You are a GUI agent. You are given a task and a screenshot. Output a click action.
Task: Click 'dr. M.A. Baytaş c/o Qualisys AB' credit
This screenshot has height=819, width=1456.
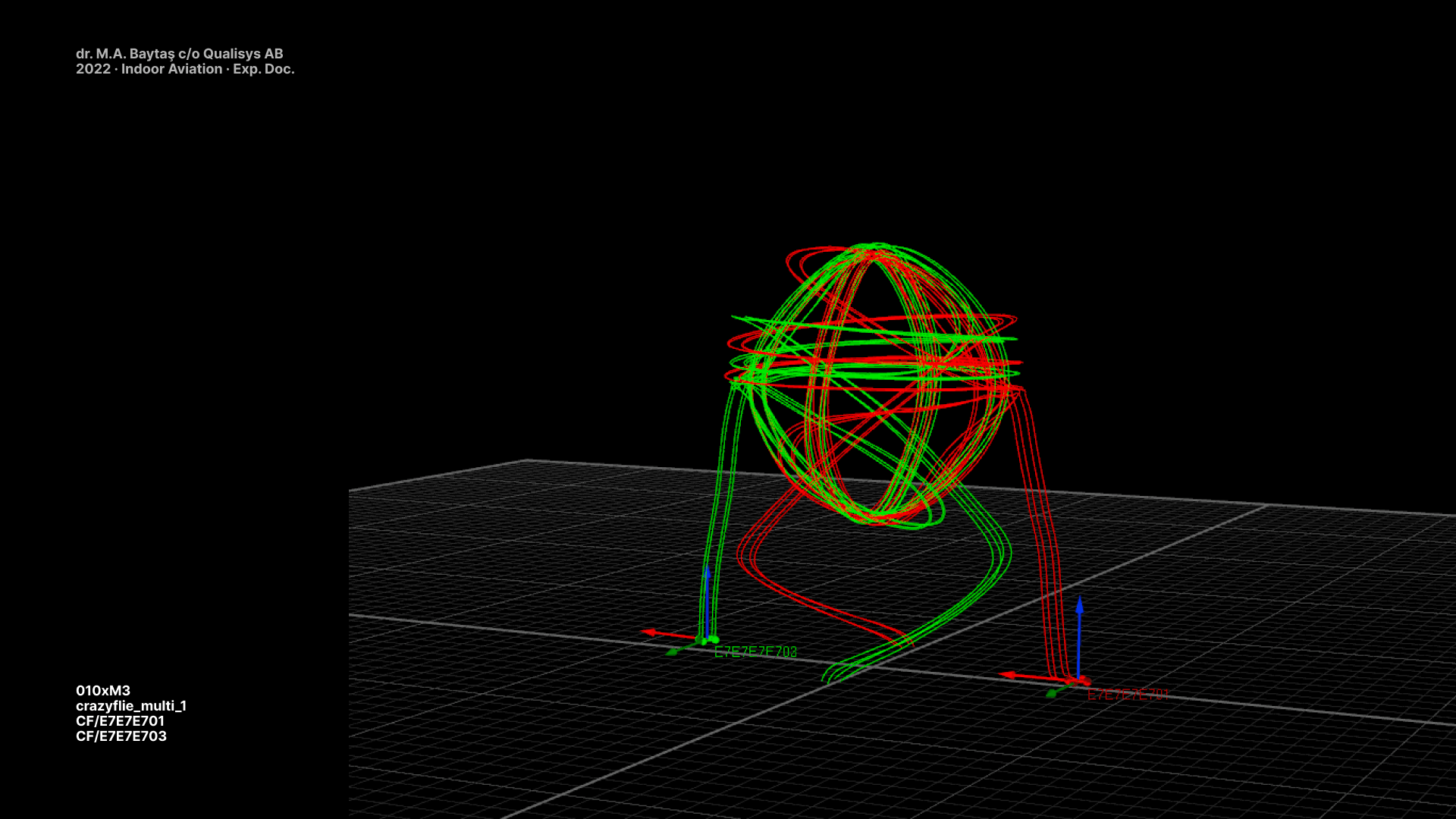(180, 54)
